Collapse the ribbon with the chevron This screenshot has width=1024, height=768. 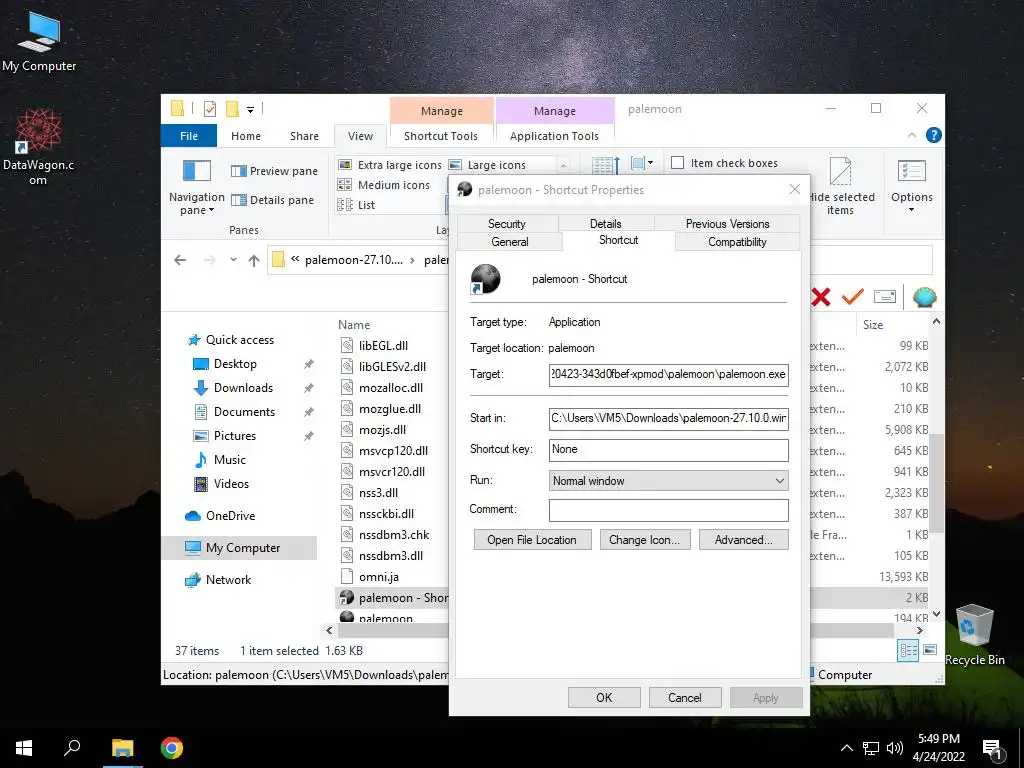coord(912,135)
